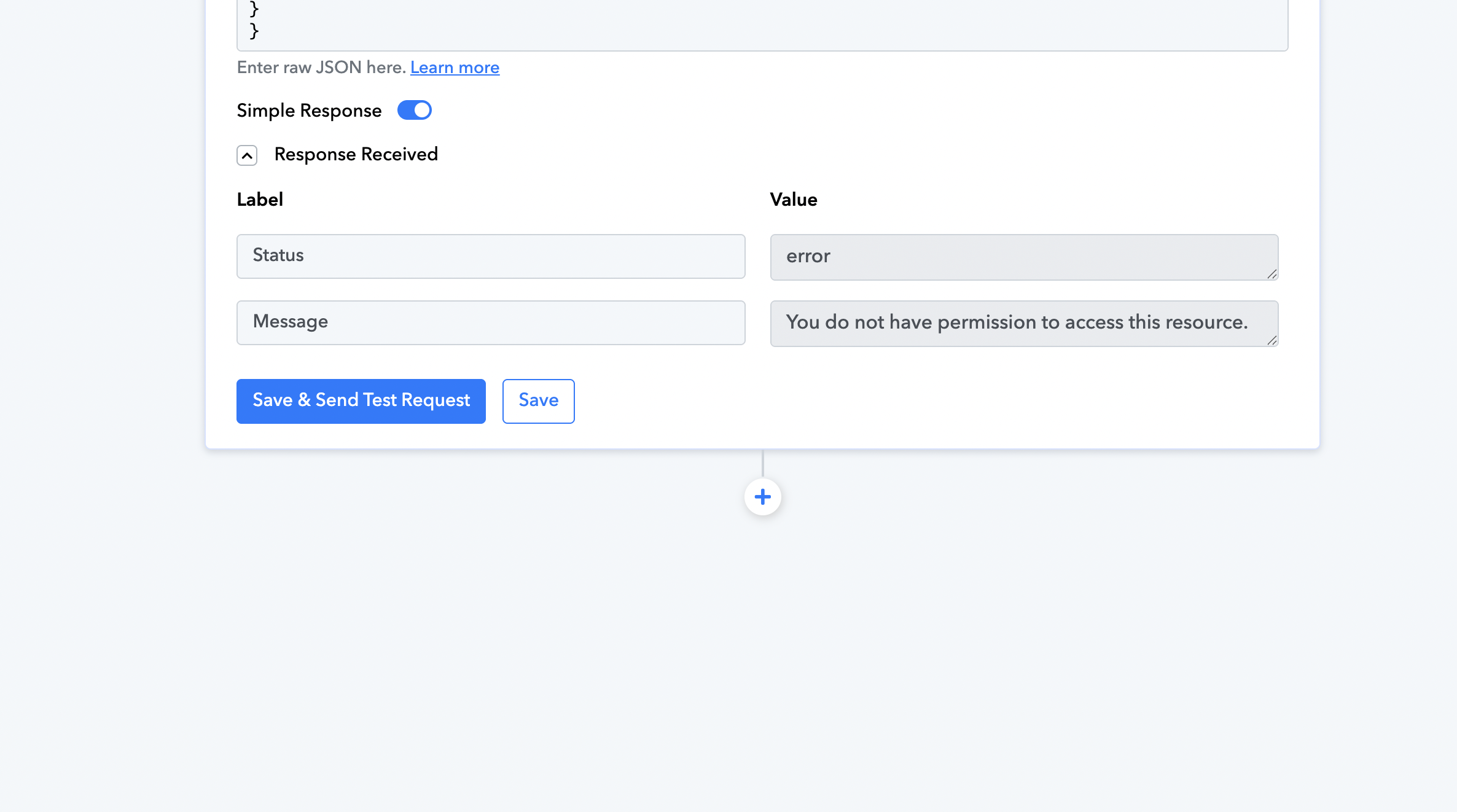Focus the Message label field
1457x812 pixels.
click(x=491, y=322)
